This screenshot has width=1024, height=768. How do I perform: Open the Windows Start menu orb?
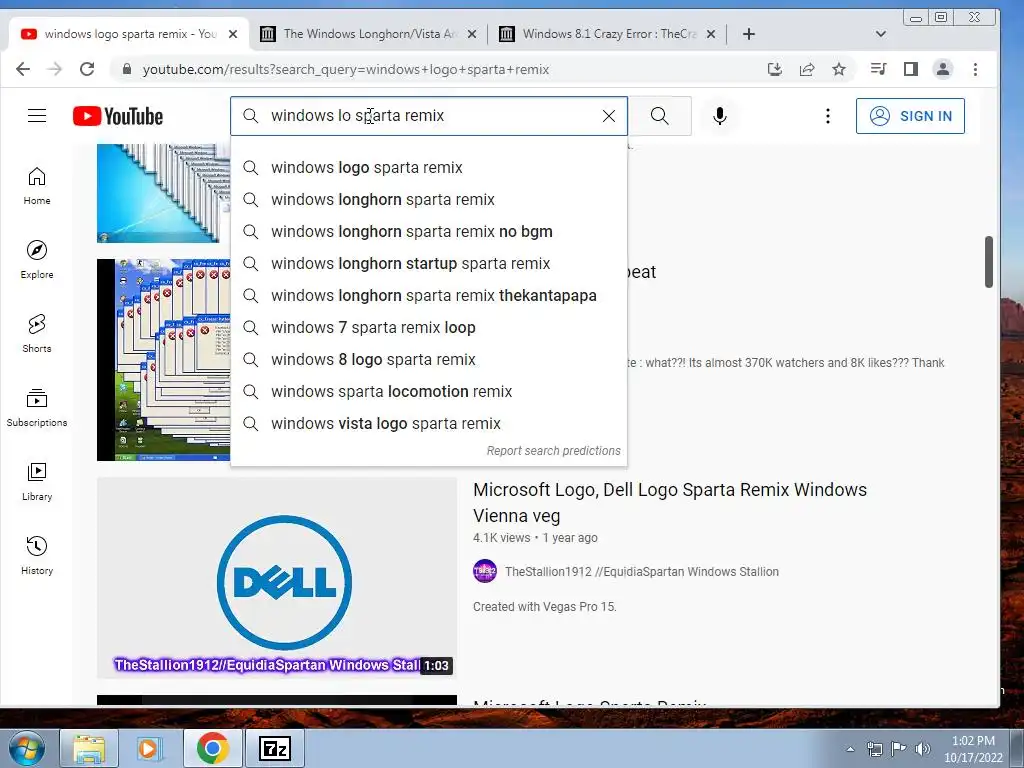(27, 748)
